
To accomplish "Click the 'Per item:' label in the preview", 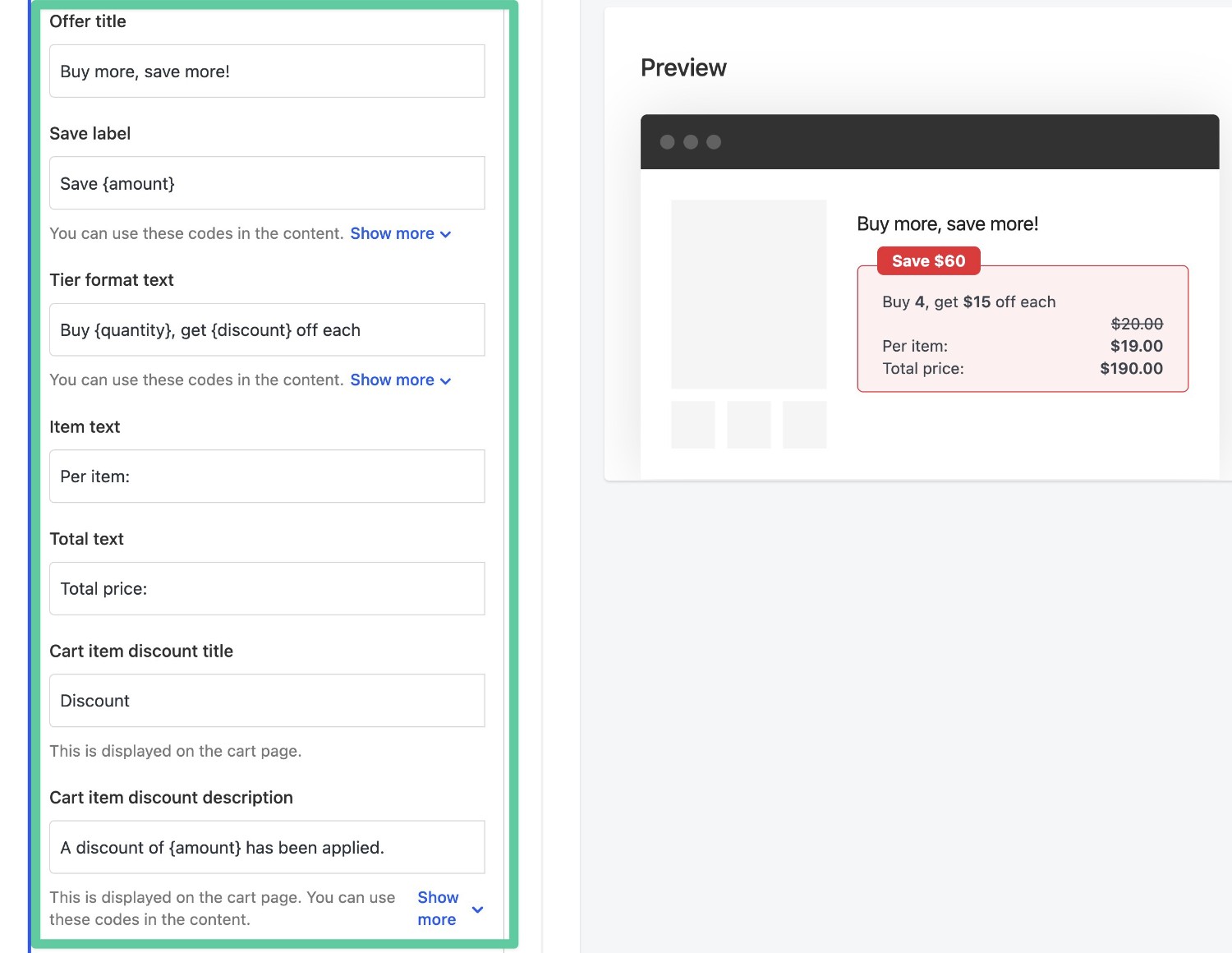I will (915, 346).
